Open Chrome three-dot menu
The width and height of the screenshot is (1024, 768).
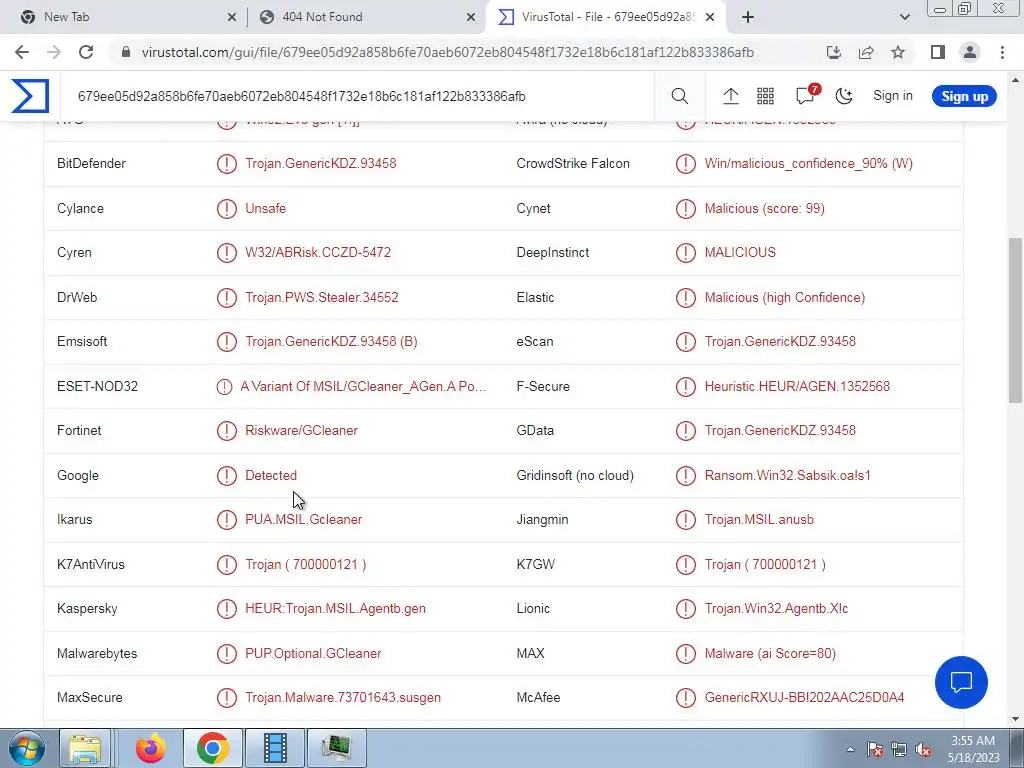[x=1002, y=52]
